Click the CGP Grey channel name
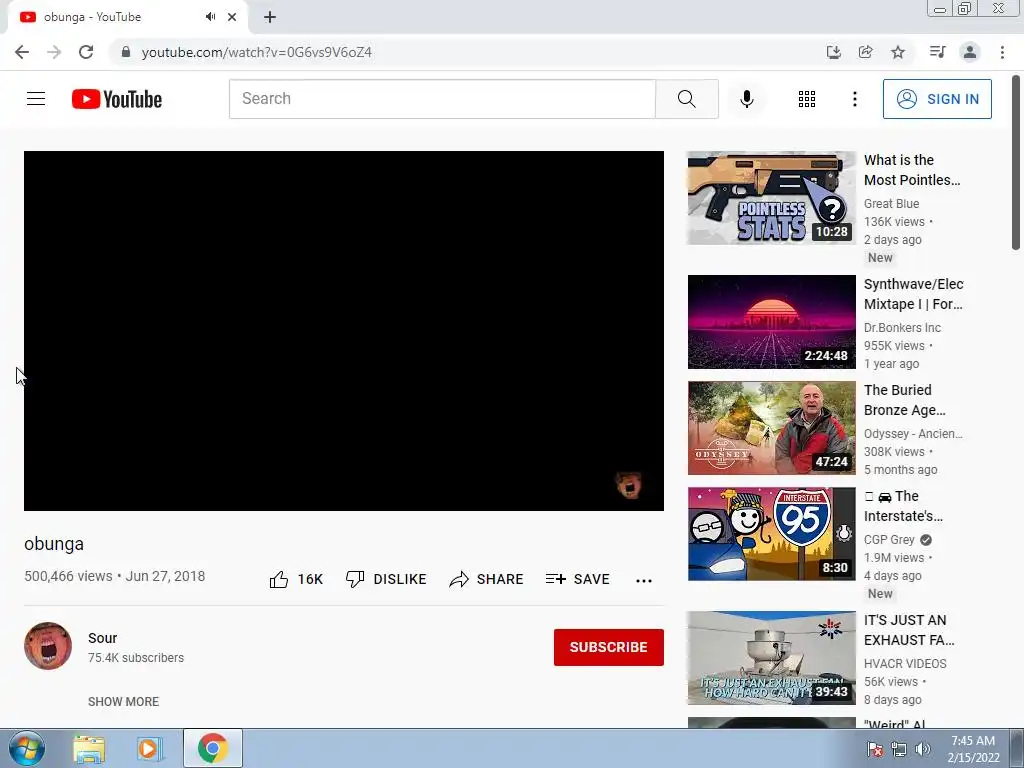This screenshot has height=768, width=1024. pos(889,539)
